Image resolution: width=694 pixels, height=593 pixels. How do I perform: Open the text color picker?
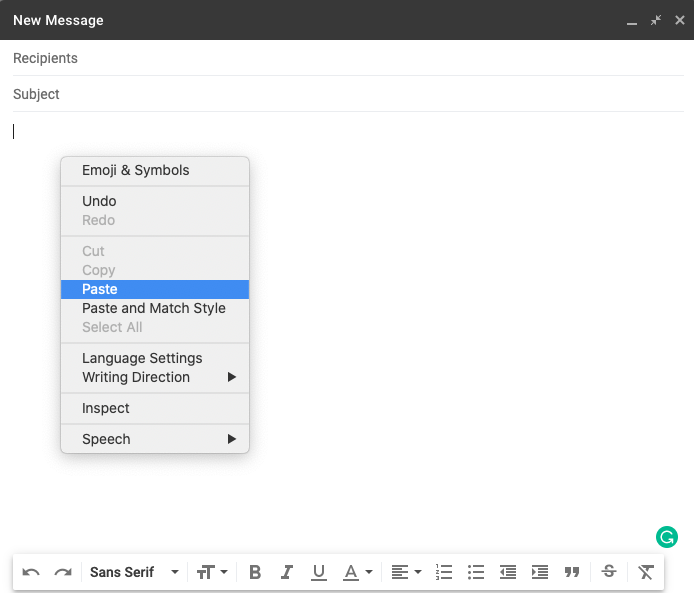(357, 572)
